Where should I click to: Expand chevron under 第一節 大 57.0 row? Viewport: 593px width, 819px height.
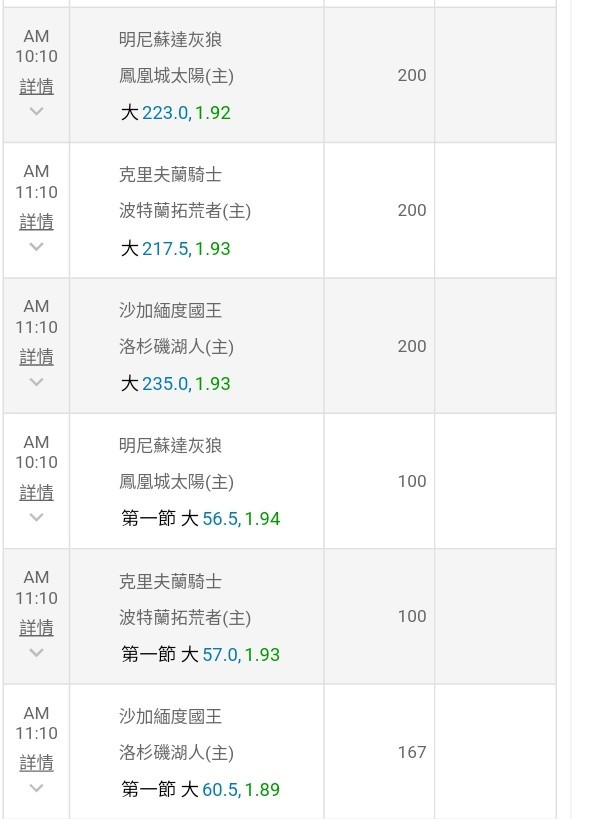click(x=37, y=652)
